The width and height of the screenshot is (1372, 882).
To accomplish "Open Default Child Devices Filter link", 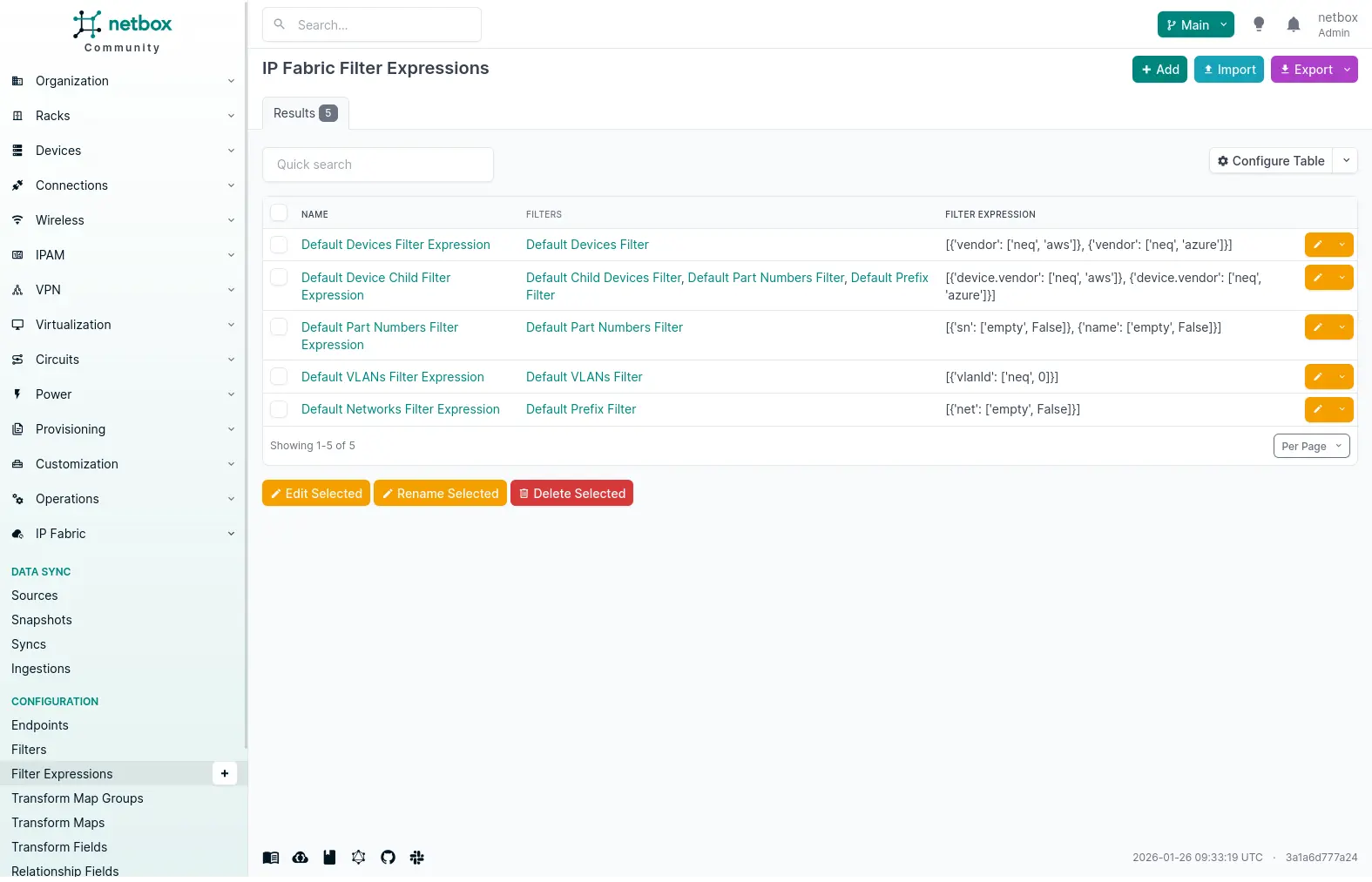I will click(604, 278).
